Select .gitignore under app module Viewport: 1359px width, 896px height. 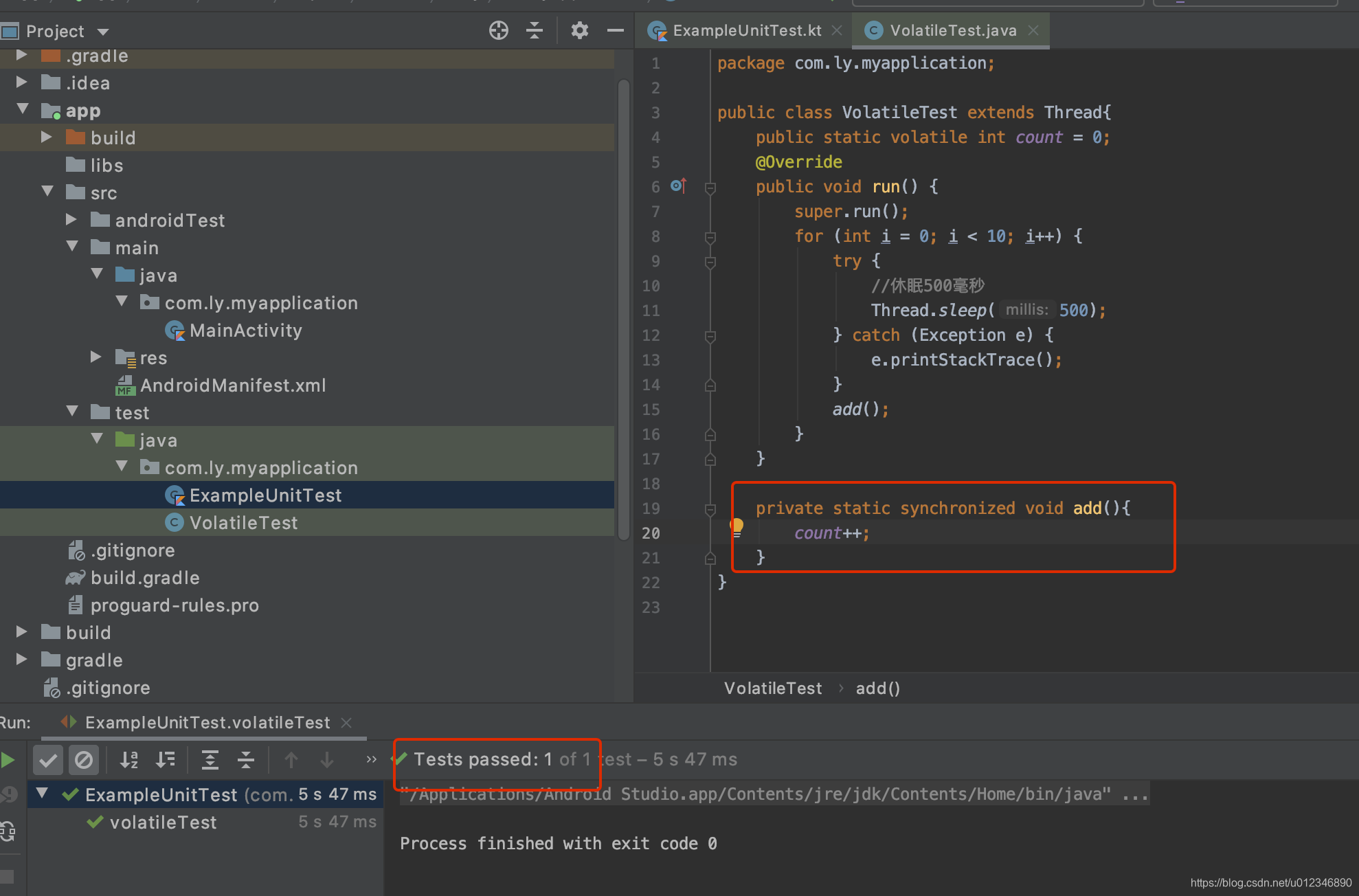[x=121, y=550]
